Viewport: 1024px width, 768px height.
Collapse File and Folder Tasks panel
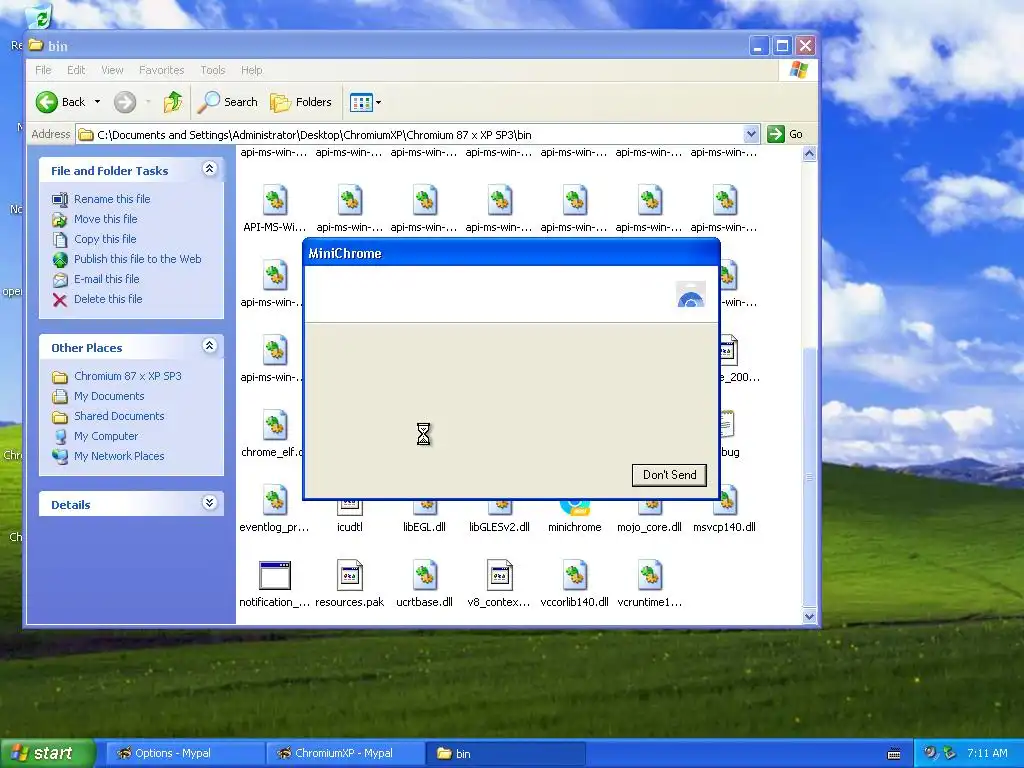(209, 169)
